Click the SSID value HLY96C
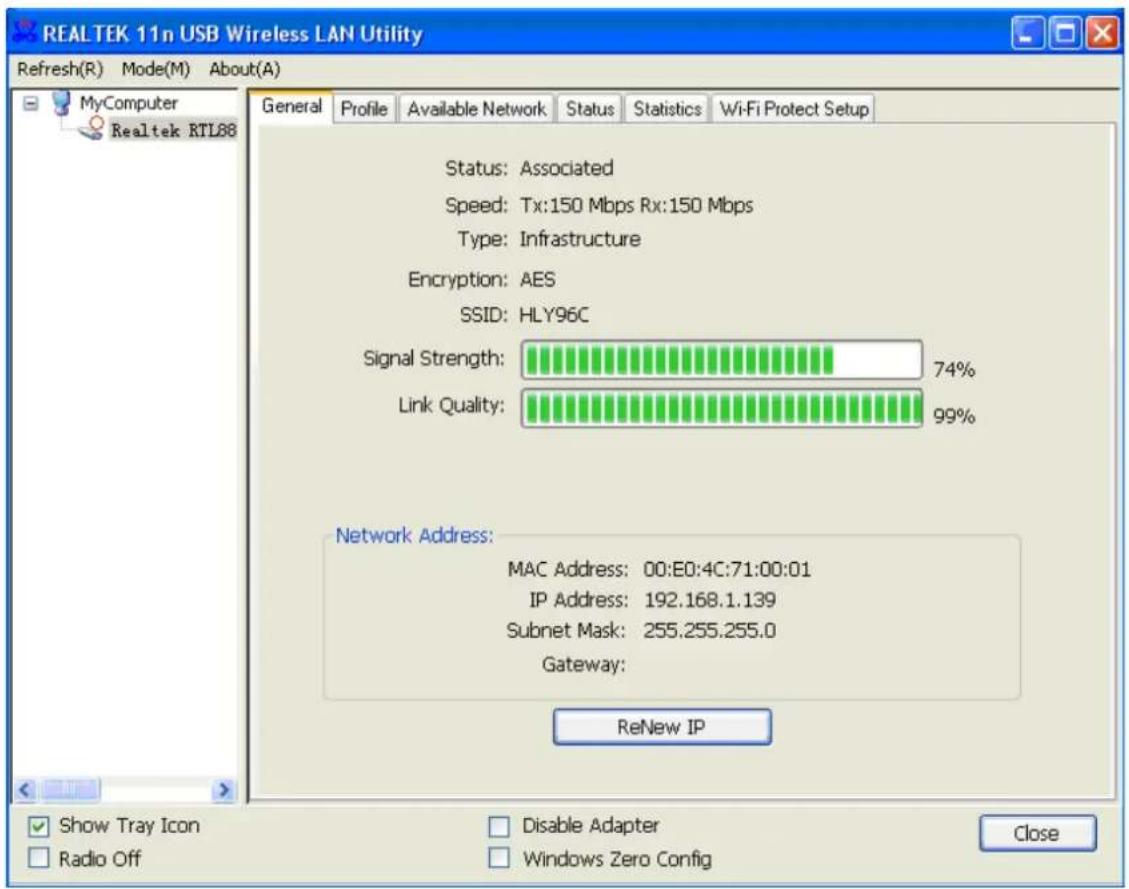Screen dimensions: 1129x889 pyautogui.click(x=554, y=315)
